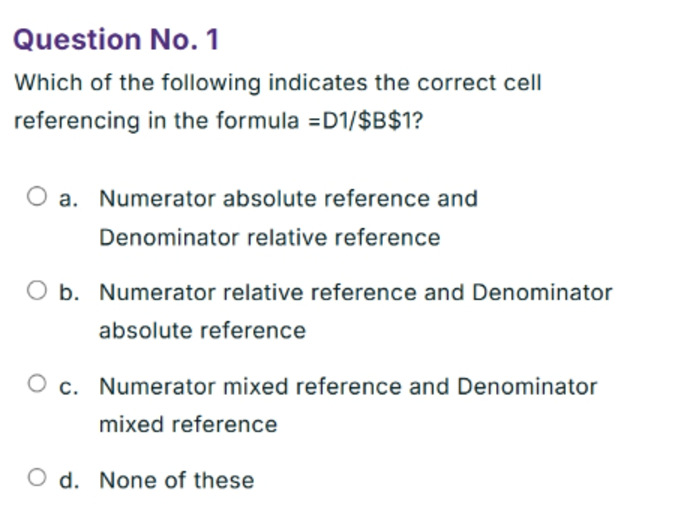
Task: Pick the radio button beside None of these
Action: (37, 478)
